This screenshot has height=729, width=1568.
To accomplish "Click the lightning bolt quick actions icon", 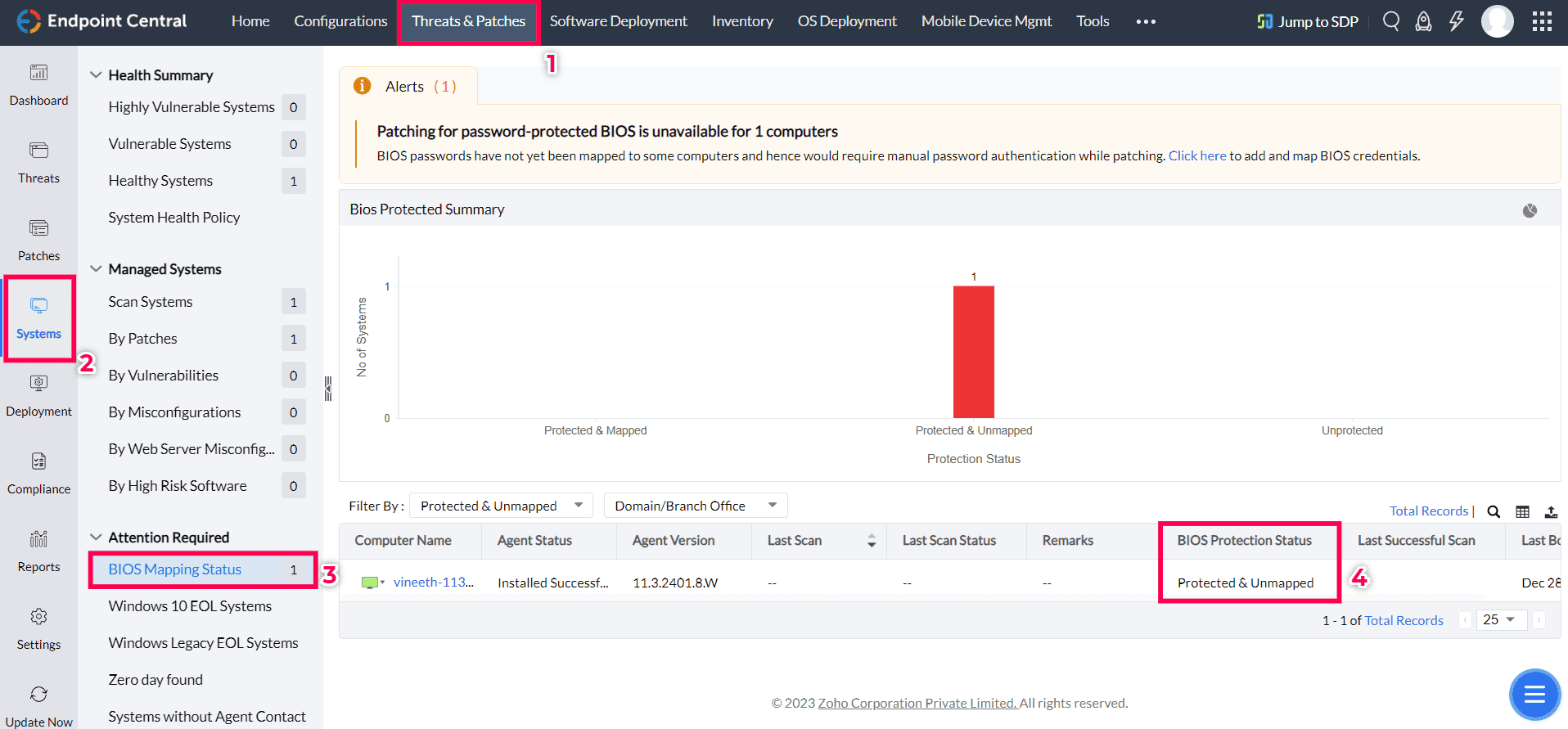I will point(1457,21).
